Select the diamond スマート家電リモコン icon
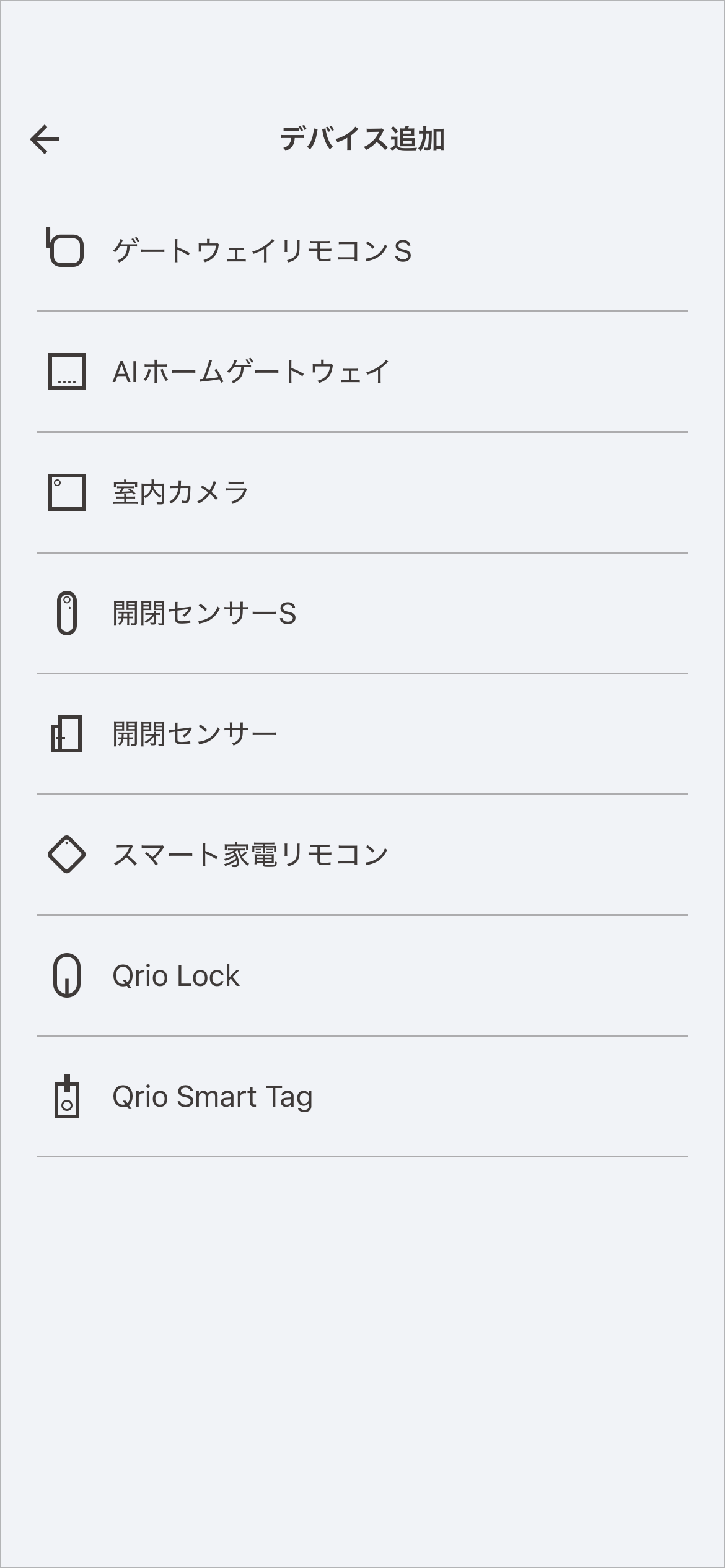Image resolution: width=725 pixels, height=1568 pixels. click(x=66, y=855)
